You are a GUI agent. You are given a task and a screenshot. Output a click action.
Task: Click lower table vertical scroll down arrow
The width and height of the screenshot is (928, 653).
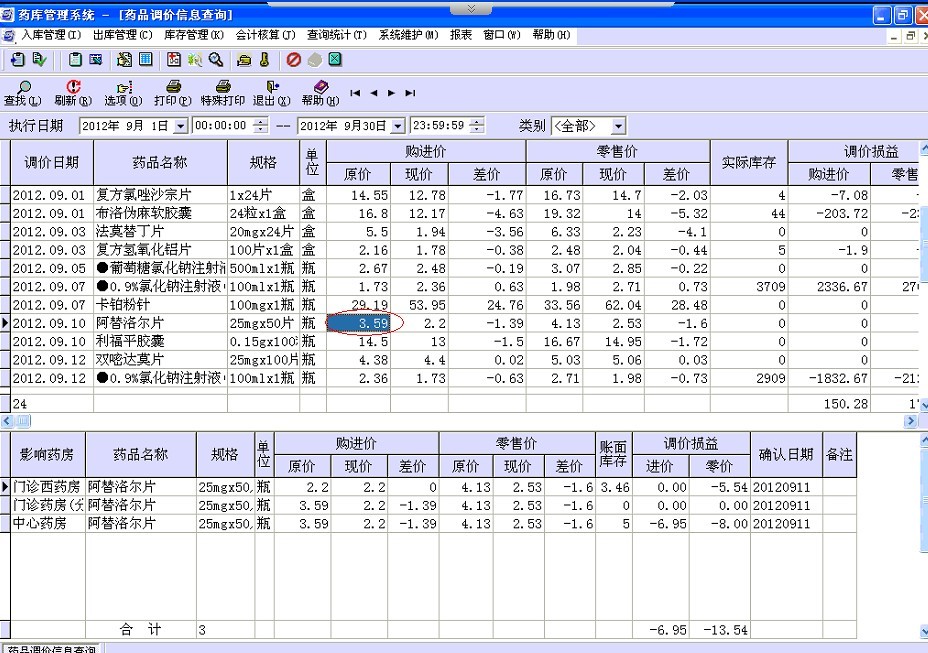[923, 631]
